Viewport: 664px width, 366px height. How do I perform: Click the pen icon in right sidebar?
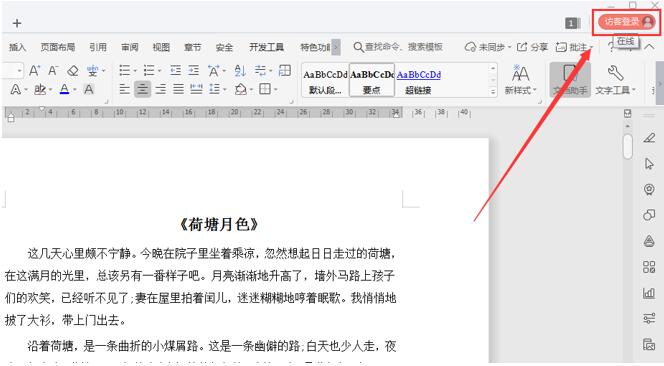point(649,138)
